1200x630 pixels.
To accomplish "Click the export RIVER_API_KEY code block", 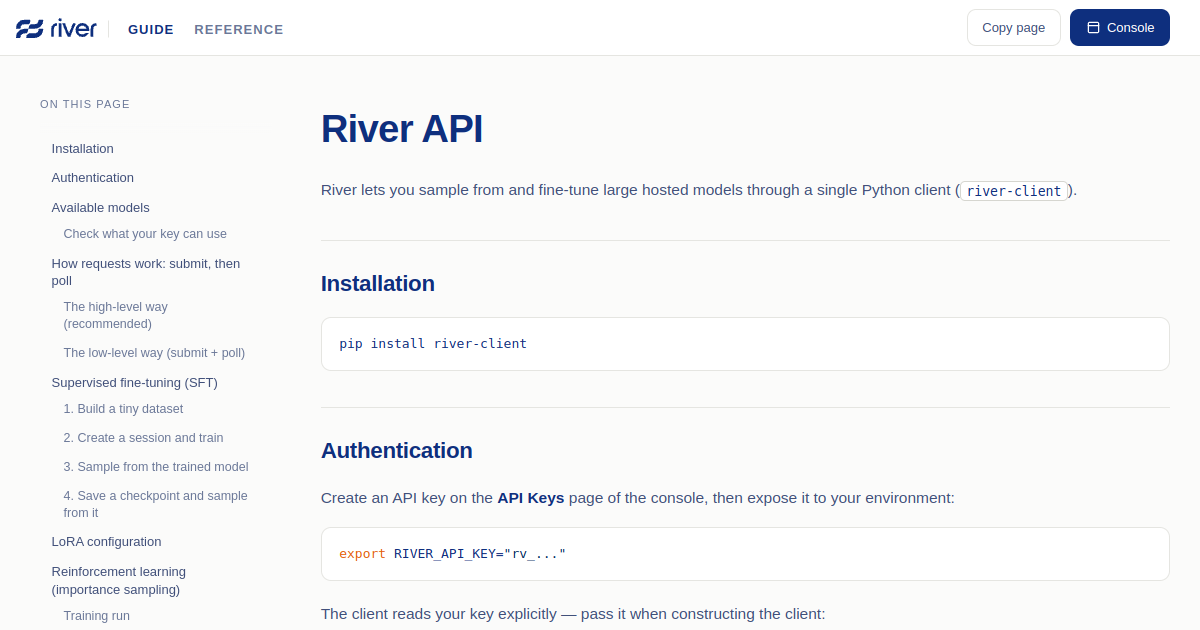I will [x=745, y=554].
